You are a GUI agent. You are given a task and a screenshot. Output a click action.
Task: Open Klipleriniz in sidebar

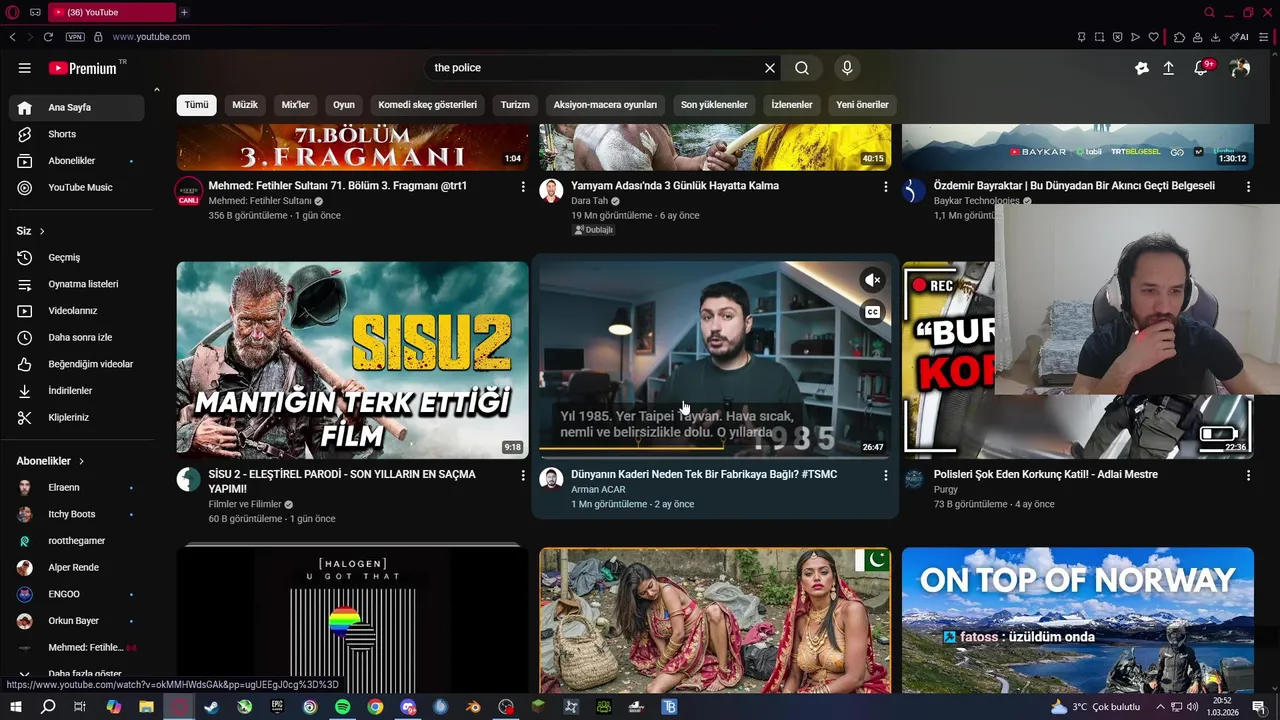pyautogui.click(x=76, y=417)
